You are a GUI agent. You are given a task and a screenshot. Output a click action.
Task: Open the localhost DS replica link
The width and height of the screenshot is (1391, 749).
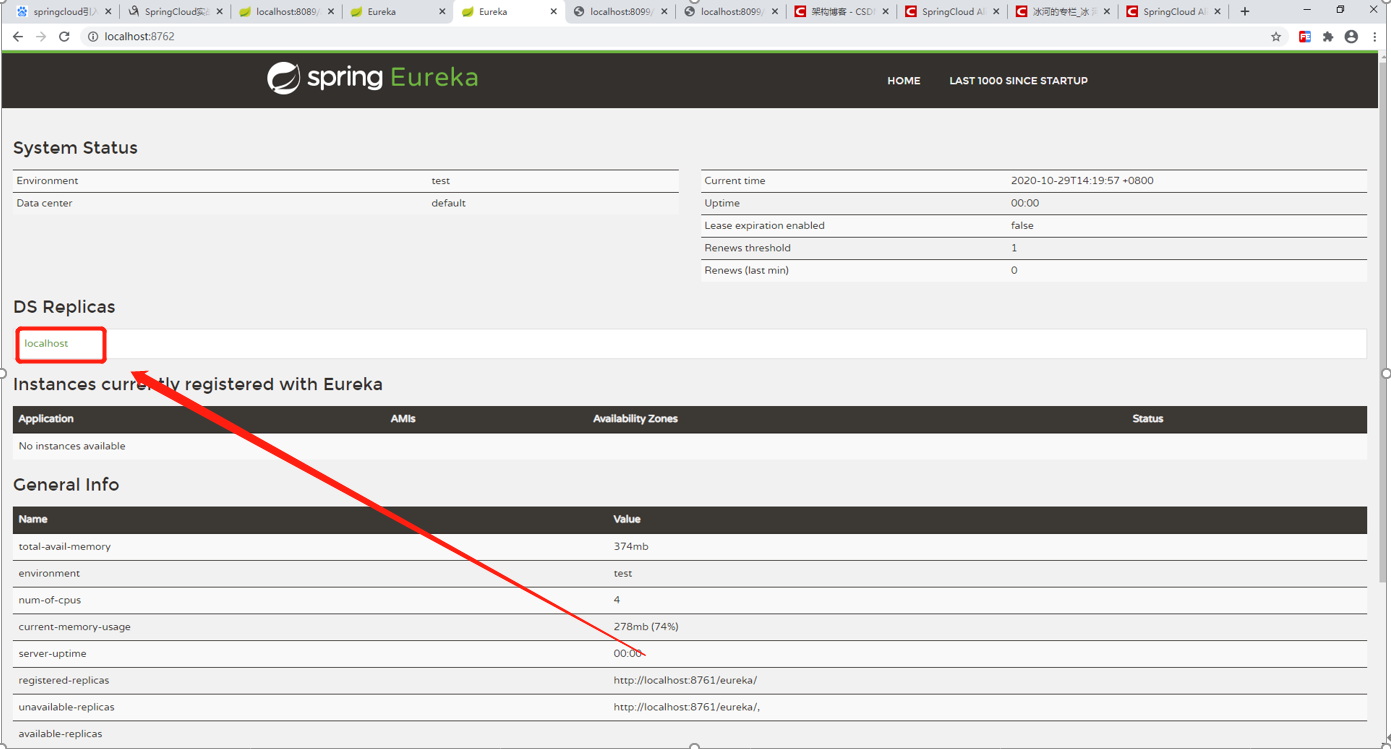(46, 344)
